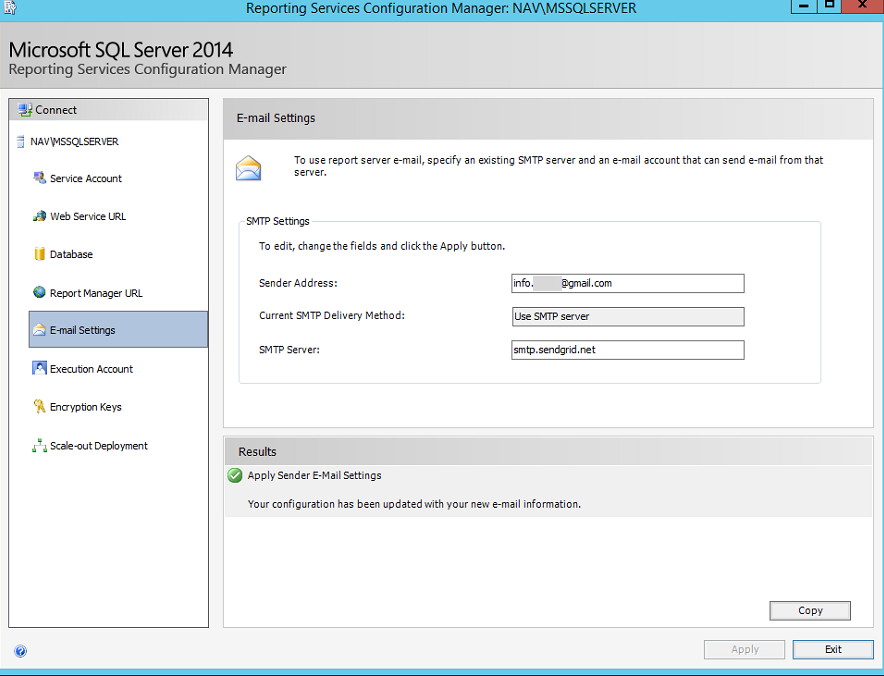Open help via the question mark icon
This screenshot has width=884, height=676.
click(21, 651)
